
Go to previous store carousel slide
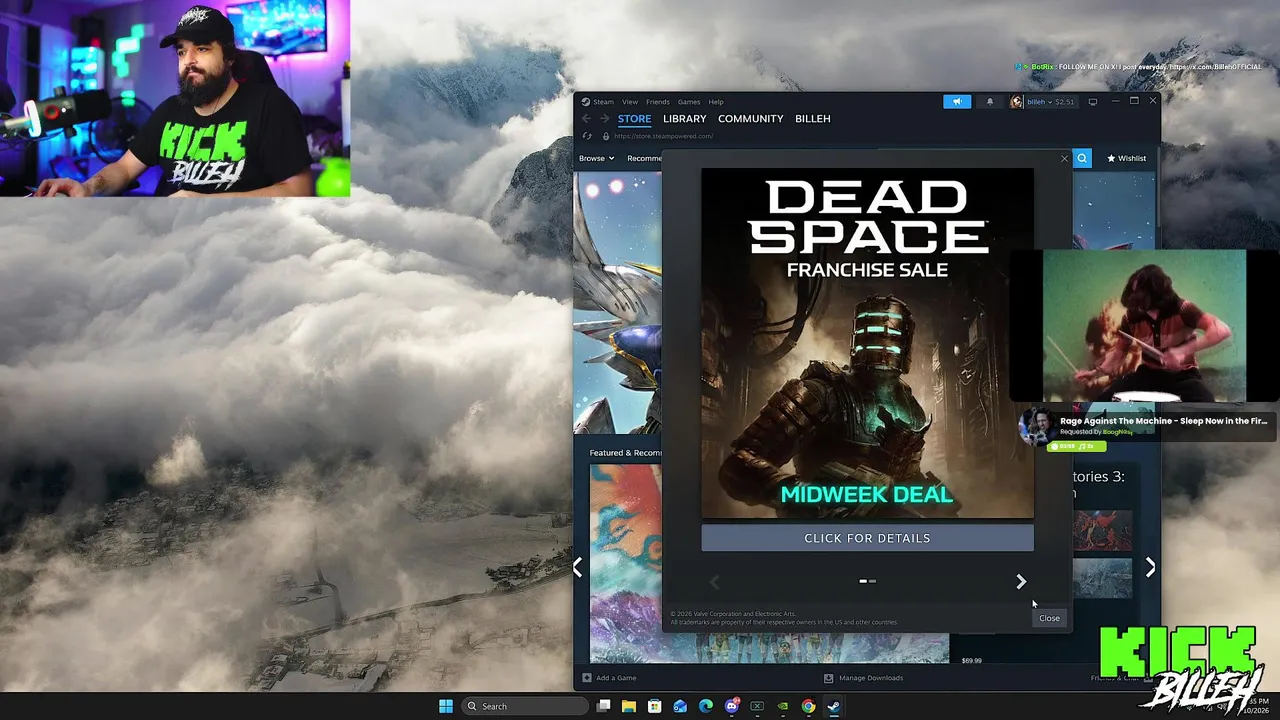coord(577,567)
